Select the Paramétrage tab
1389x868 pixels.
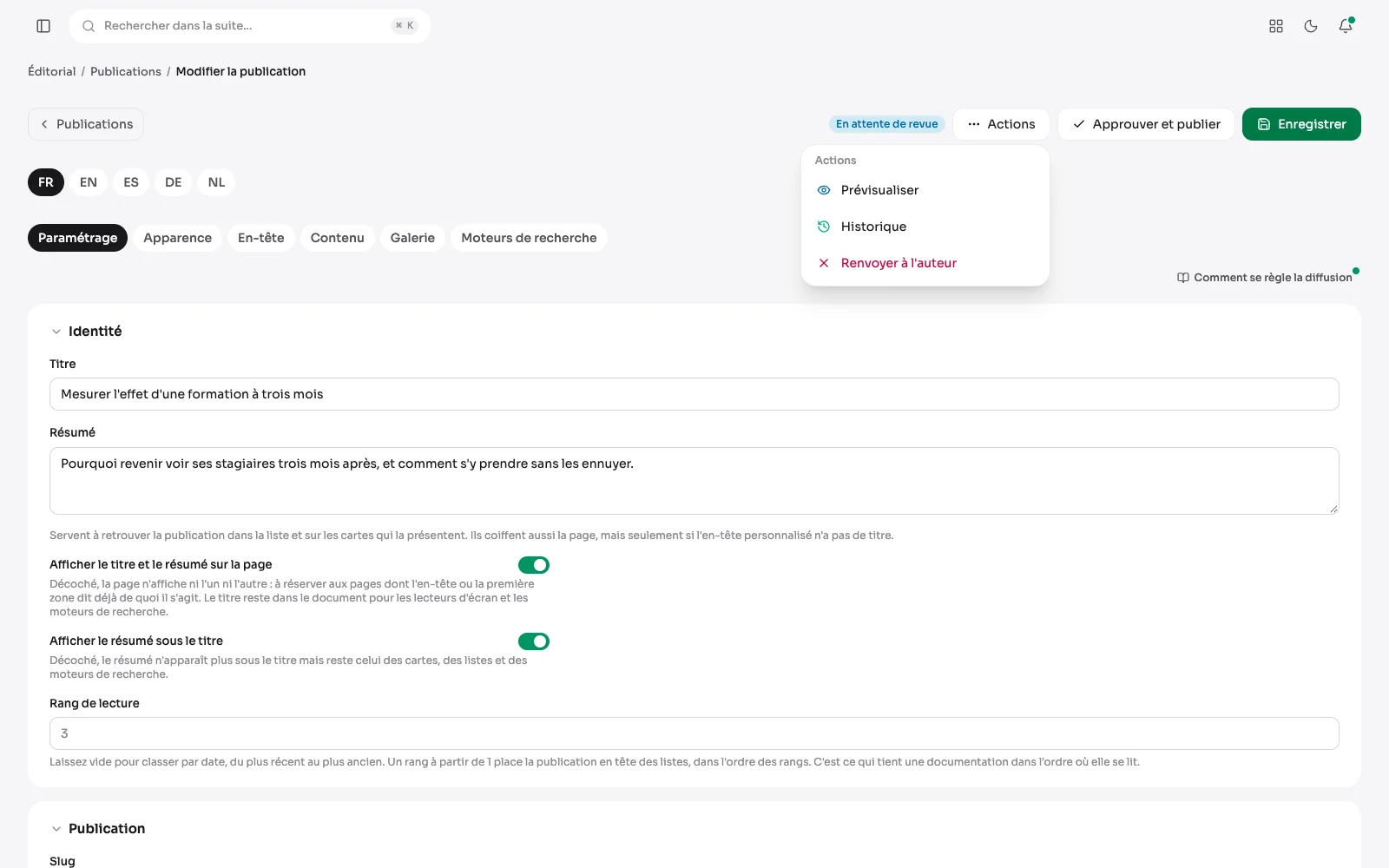pos(77,238)
